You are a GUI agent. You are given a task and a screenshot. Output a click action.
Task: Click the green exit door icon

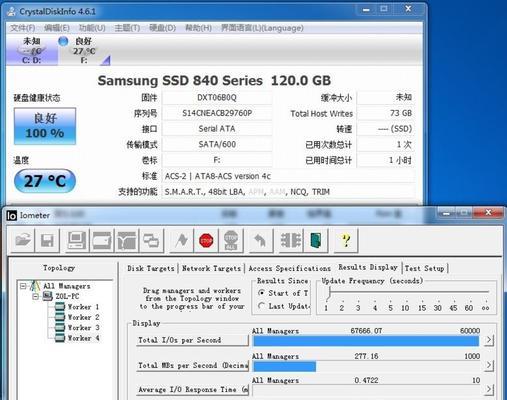pos(315,240)
